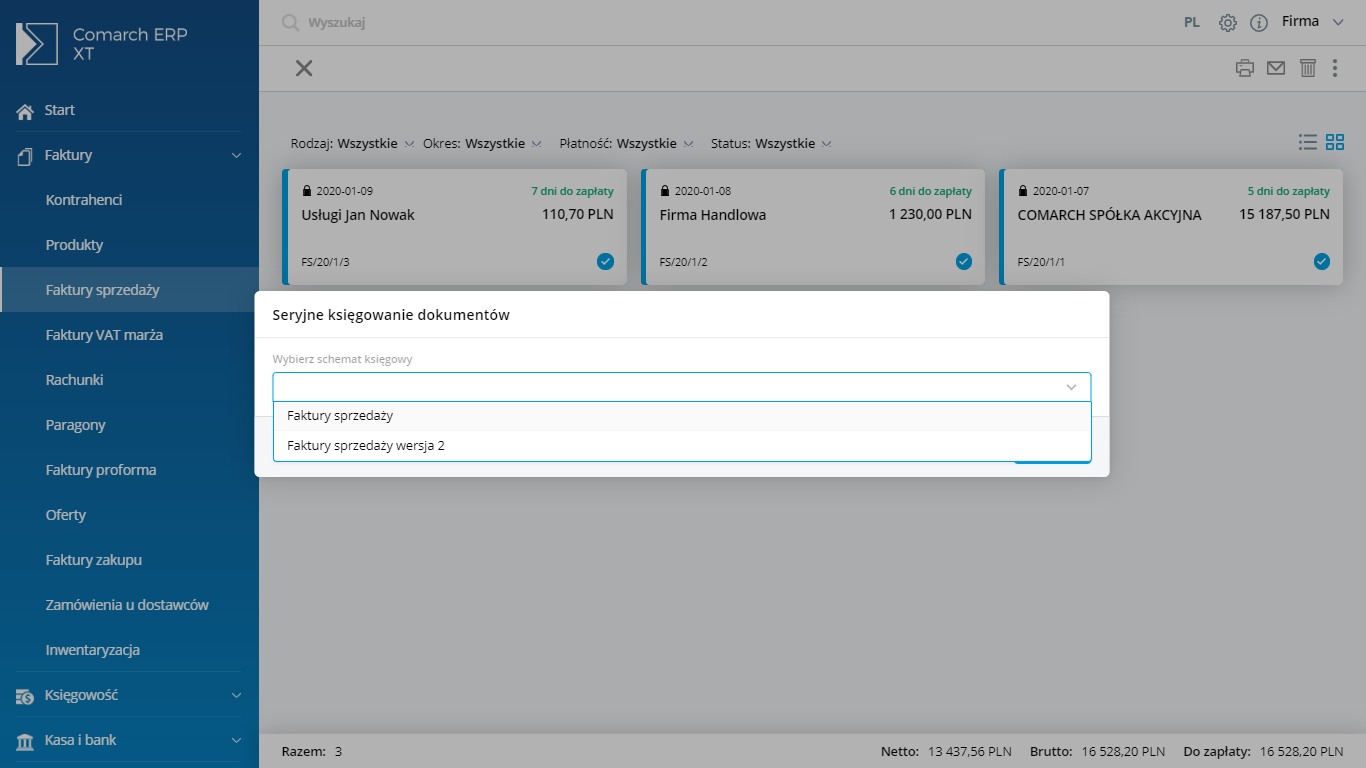Click the Księgowość coins icon
This screenshot has height=768, width=1366.
point(25,696)
